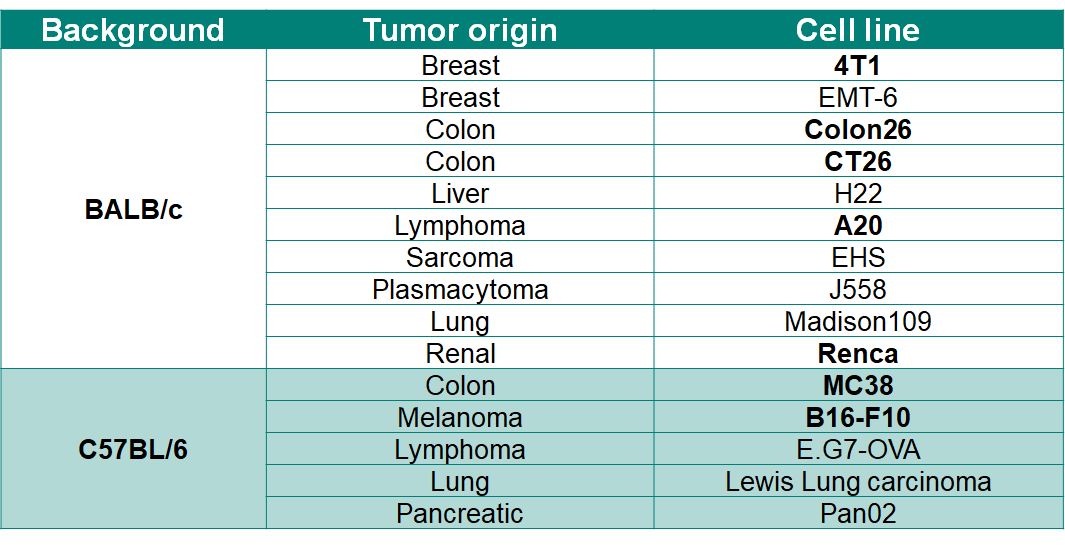The image size is (1065, 545).
Task: Select the B16-F10 cell line entry
Action: 857,418
